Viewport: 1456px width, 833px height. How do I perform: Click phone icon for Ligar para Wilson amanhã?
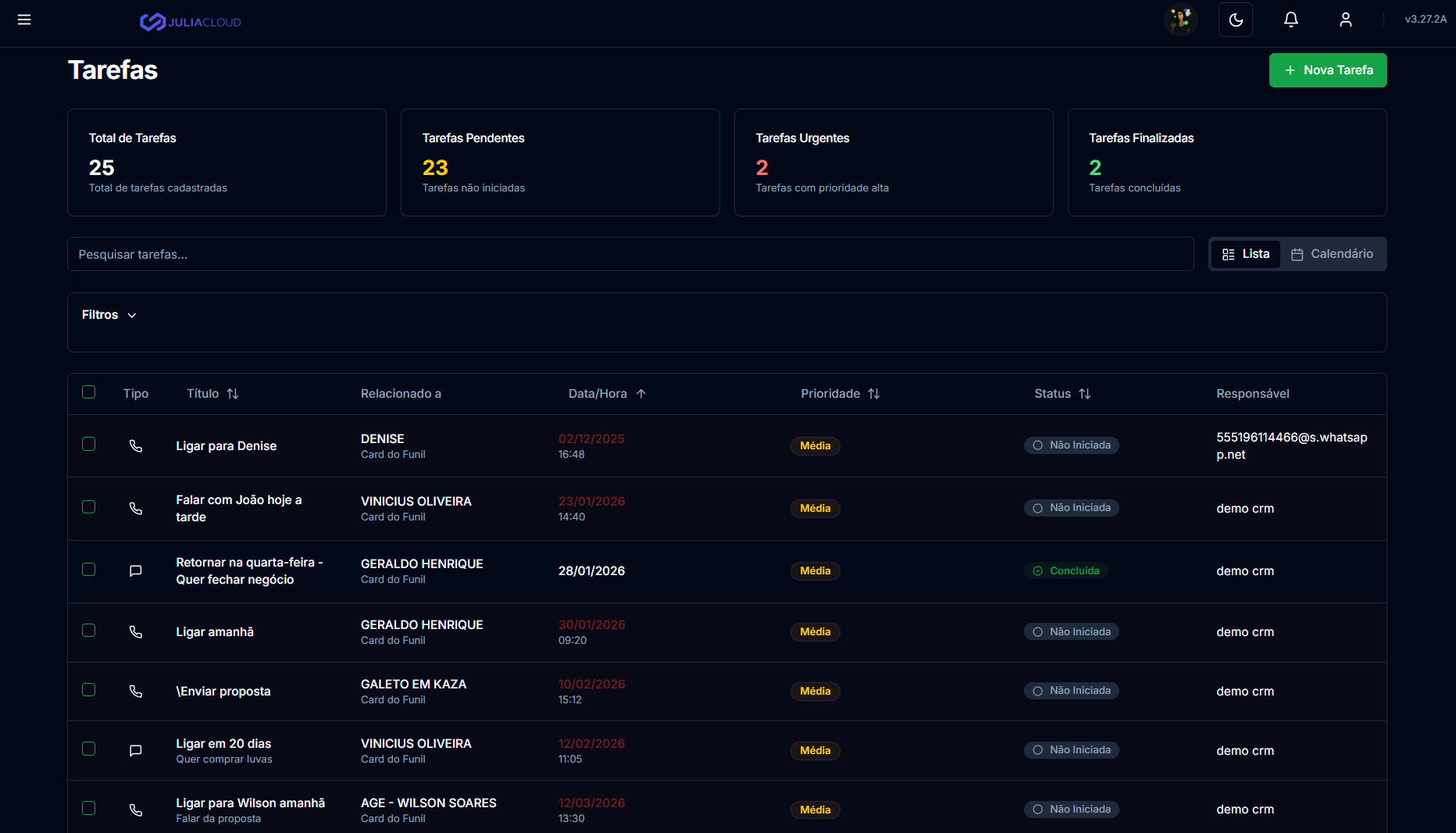pyautogui.click(x=136, y=810)
